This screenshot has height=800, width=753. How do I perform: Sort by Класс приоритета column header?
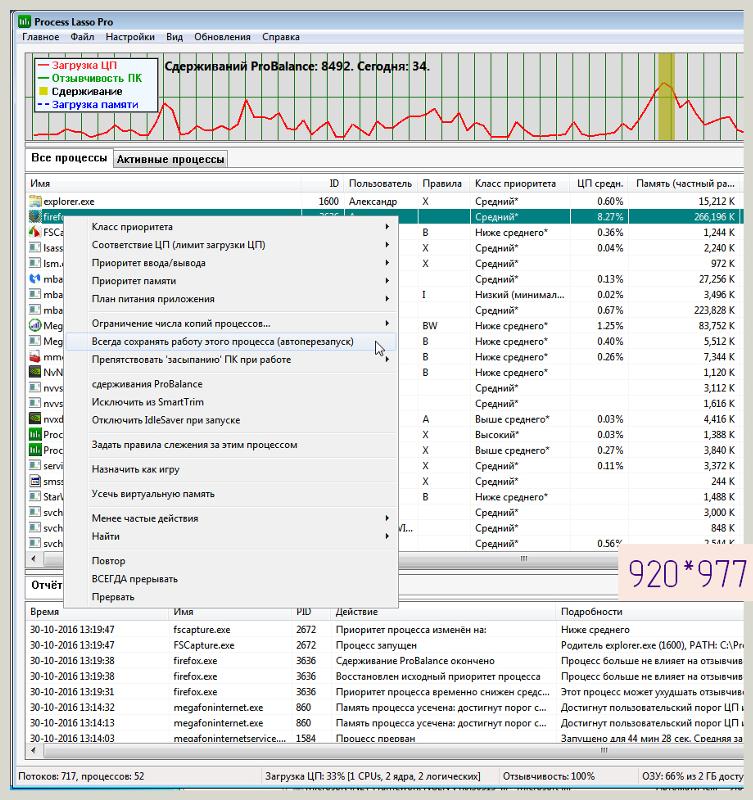click(519, 183)
